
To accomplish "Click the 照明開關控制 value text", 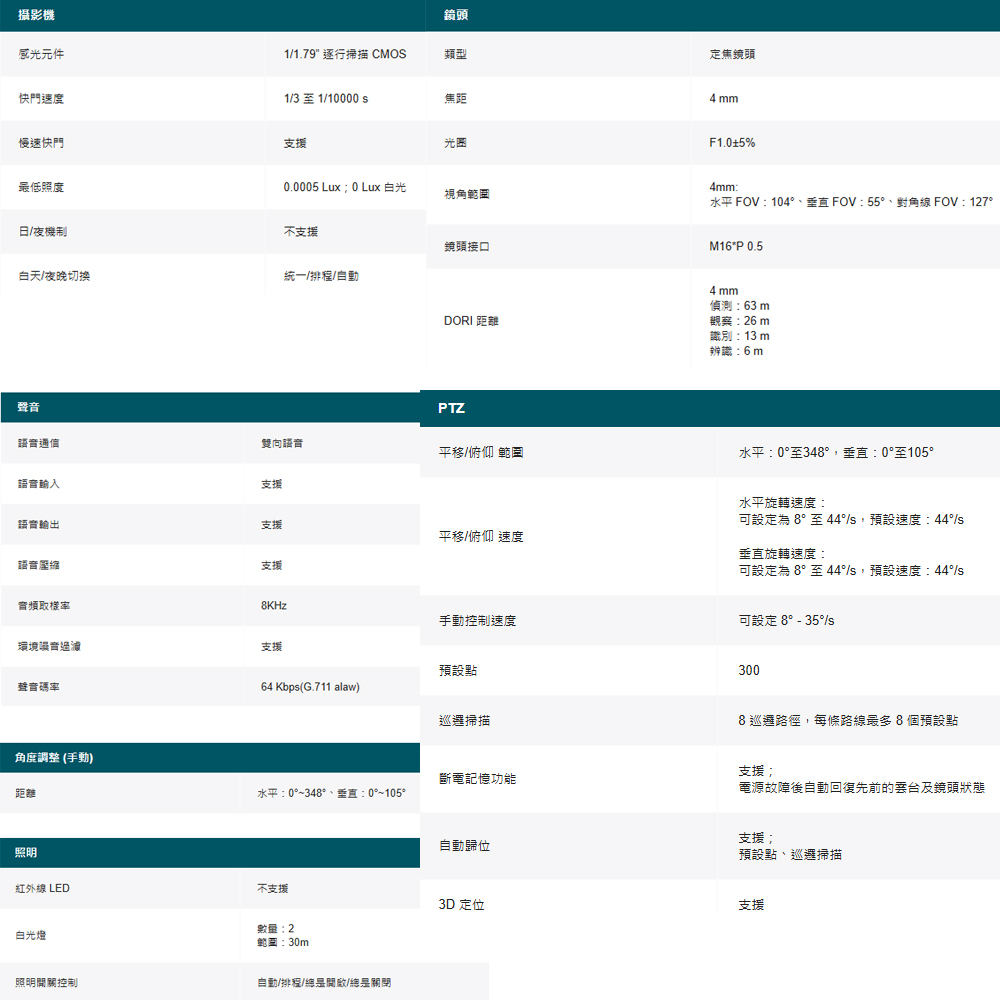I will coord(324,983).
